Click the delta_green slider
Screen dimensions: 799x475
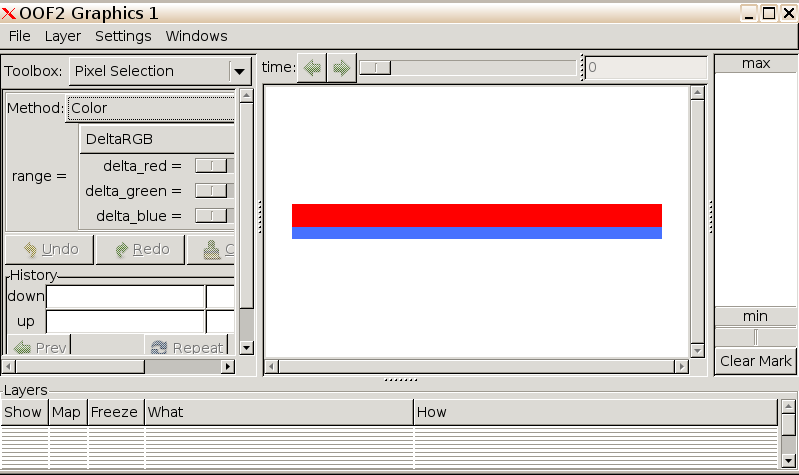click(x=212, y=191)
